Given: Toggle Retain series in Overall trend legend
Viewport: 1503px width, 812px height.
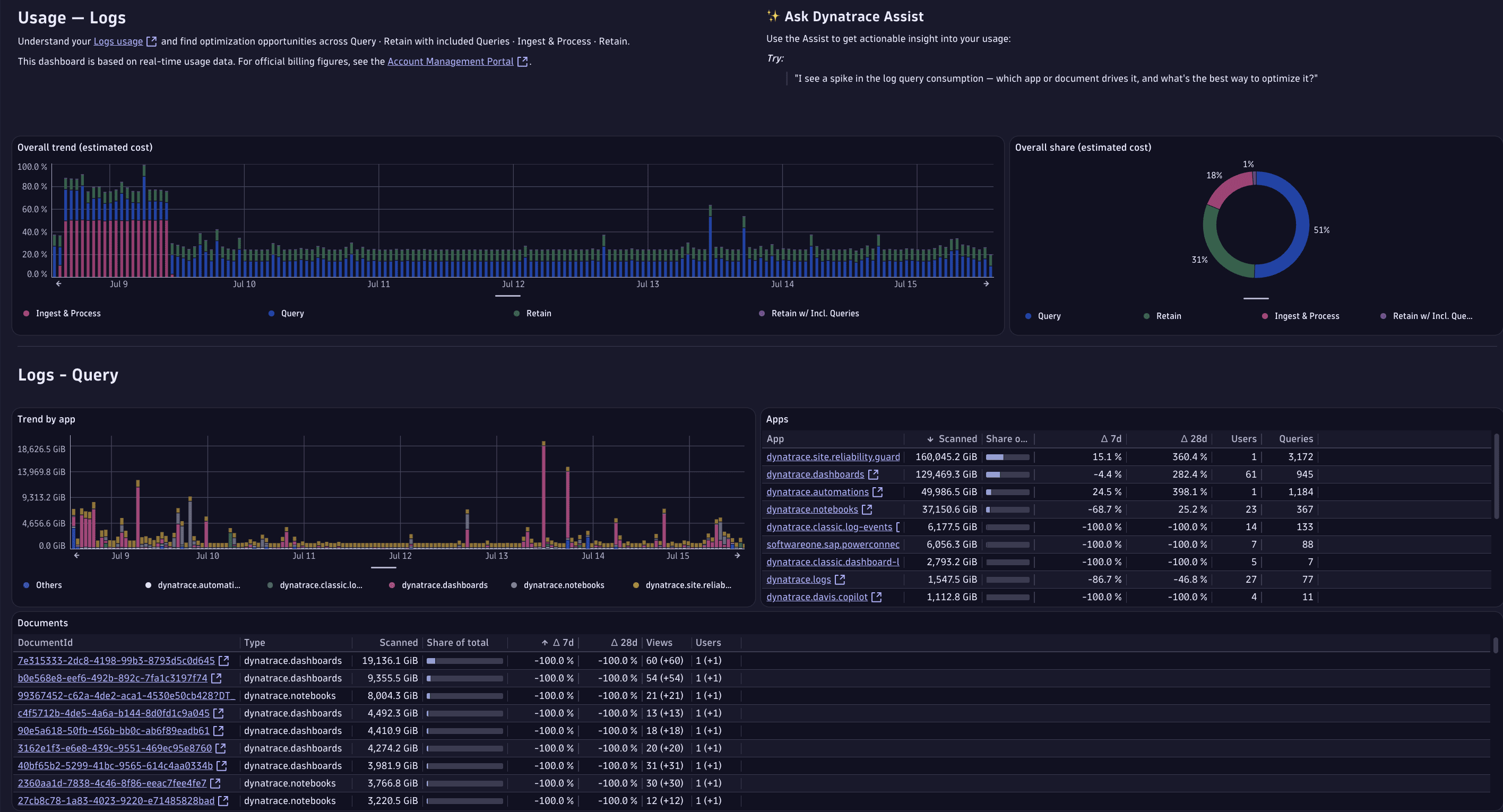Looking at the screenshot, I should point(532,313).
